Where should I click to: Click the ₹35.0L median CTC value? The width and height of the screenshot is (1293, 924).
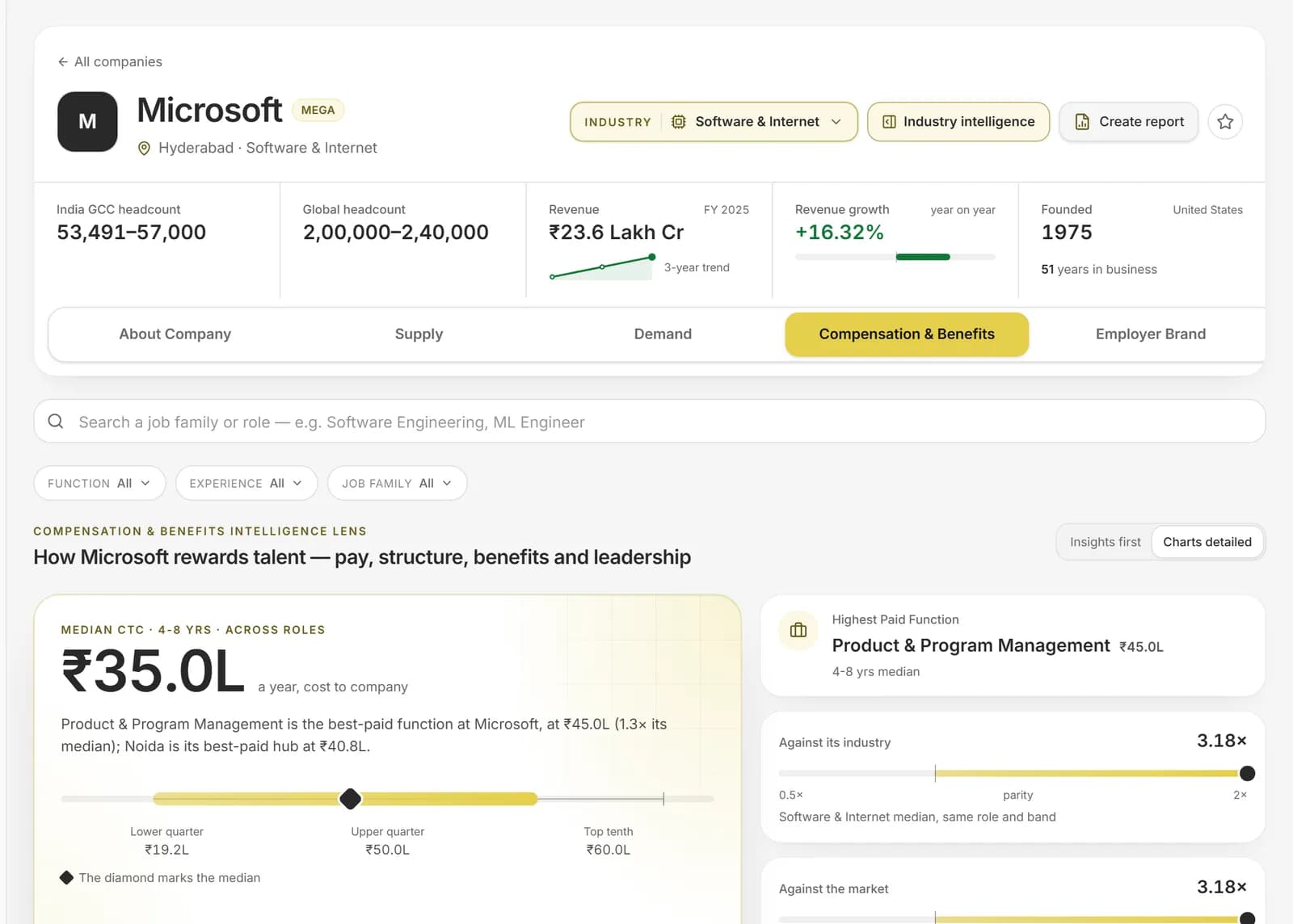click(x=154, y=672)
